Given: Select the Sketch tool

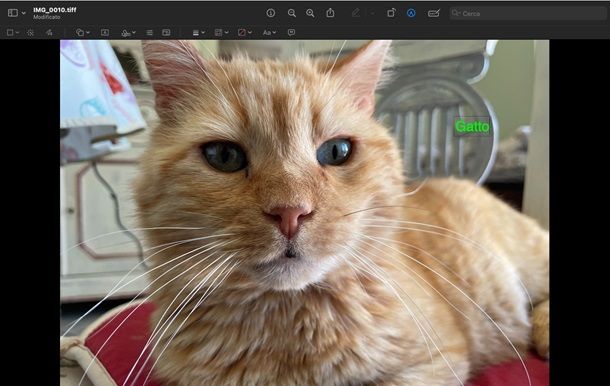Looking at the screenshot, I should coord(49,33).
